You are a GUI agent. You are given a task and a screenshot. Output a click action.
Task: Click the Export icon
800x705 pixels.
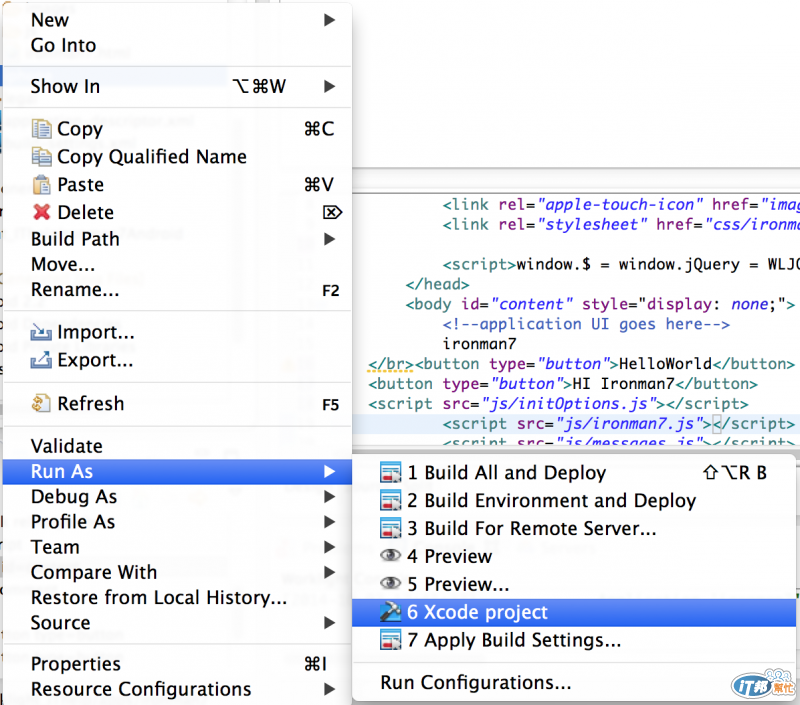click(x=41, y=360)
